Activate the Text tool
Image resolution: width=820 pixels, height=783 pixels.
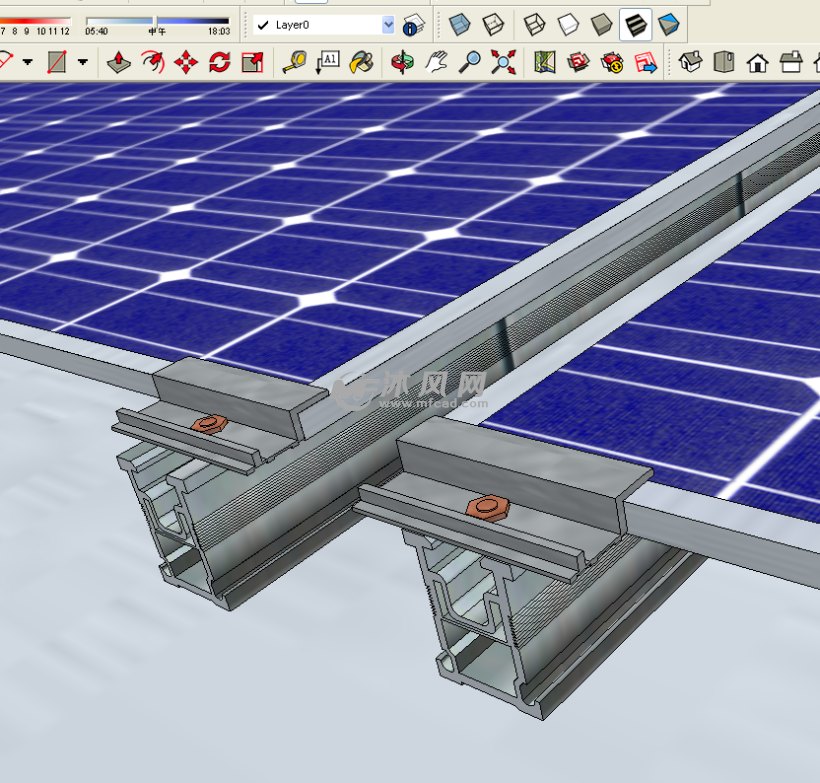(330, 62)
